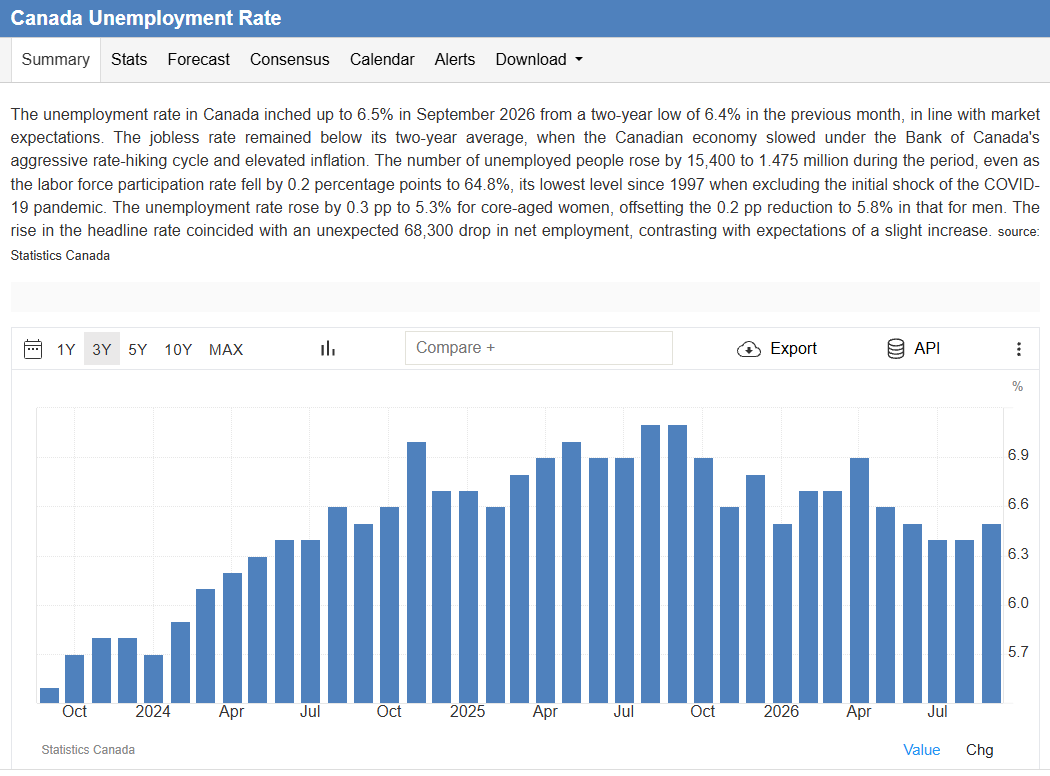
Task: Open the calendar date range icon
Action: tap(33, 349)
